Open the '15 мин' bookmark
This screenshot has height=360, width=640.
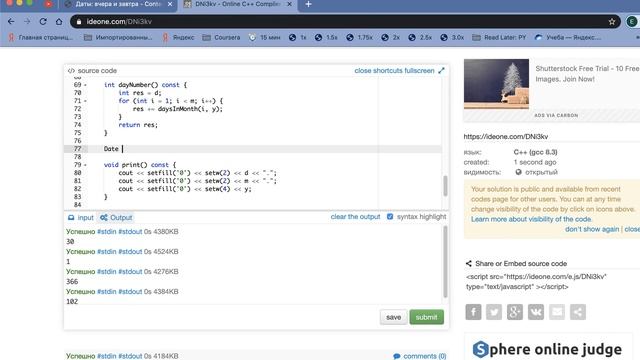[x=264, y=38]
